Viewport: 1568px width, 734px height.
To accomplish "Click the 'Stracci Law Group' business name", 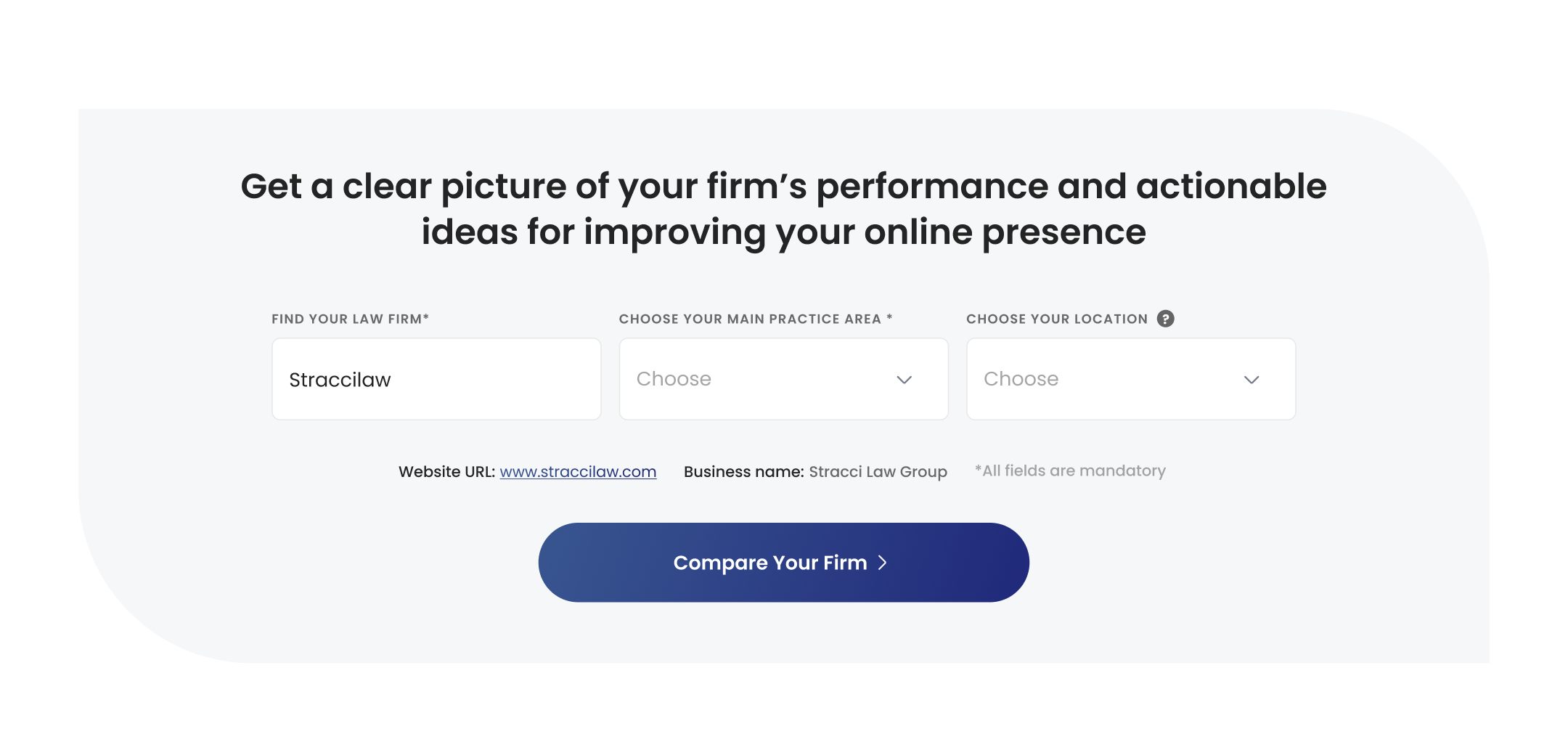I will tap(878, 472).
